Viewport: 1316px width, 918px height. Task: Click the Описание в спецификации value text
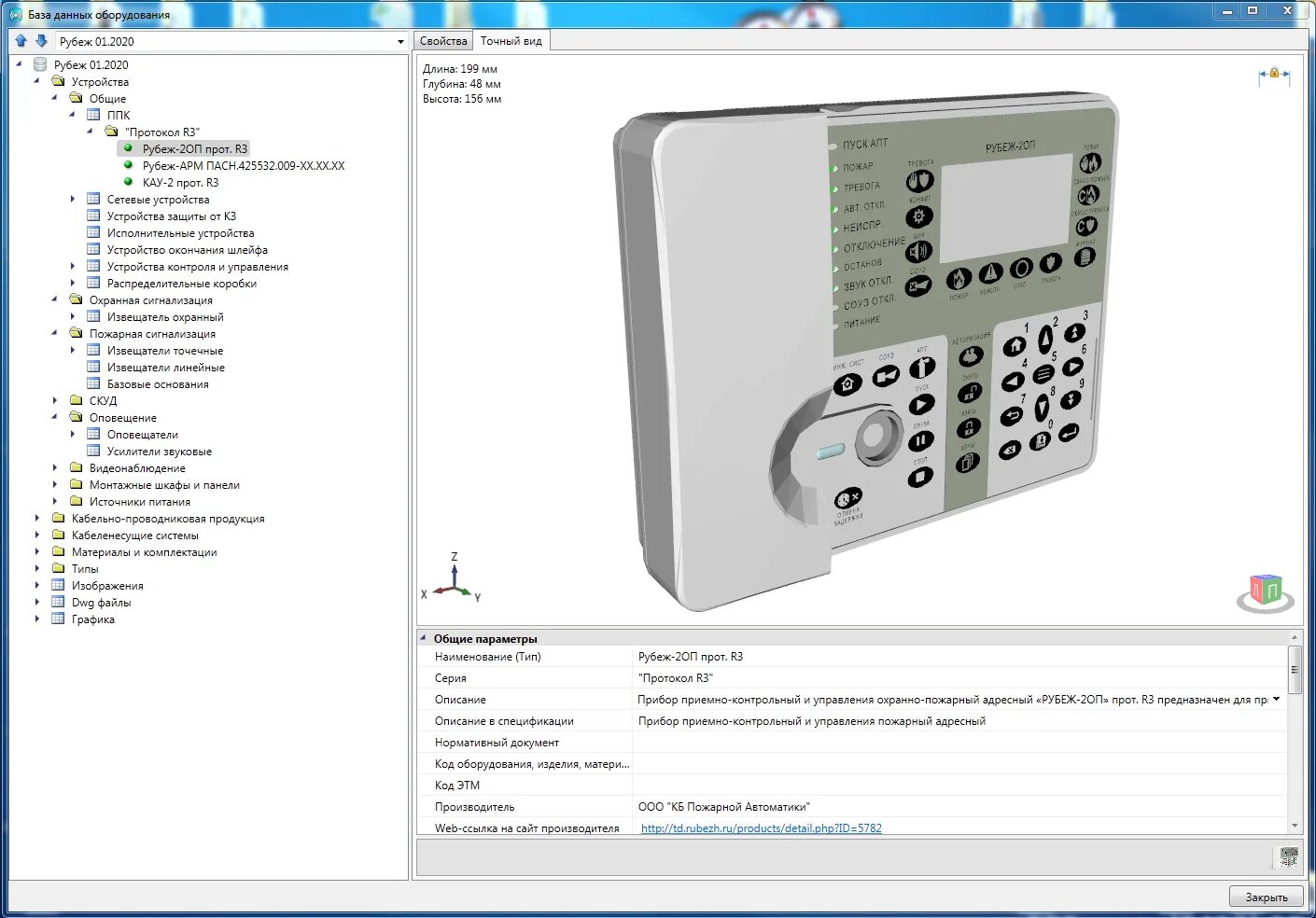pos(812,721)
